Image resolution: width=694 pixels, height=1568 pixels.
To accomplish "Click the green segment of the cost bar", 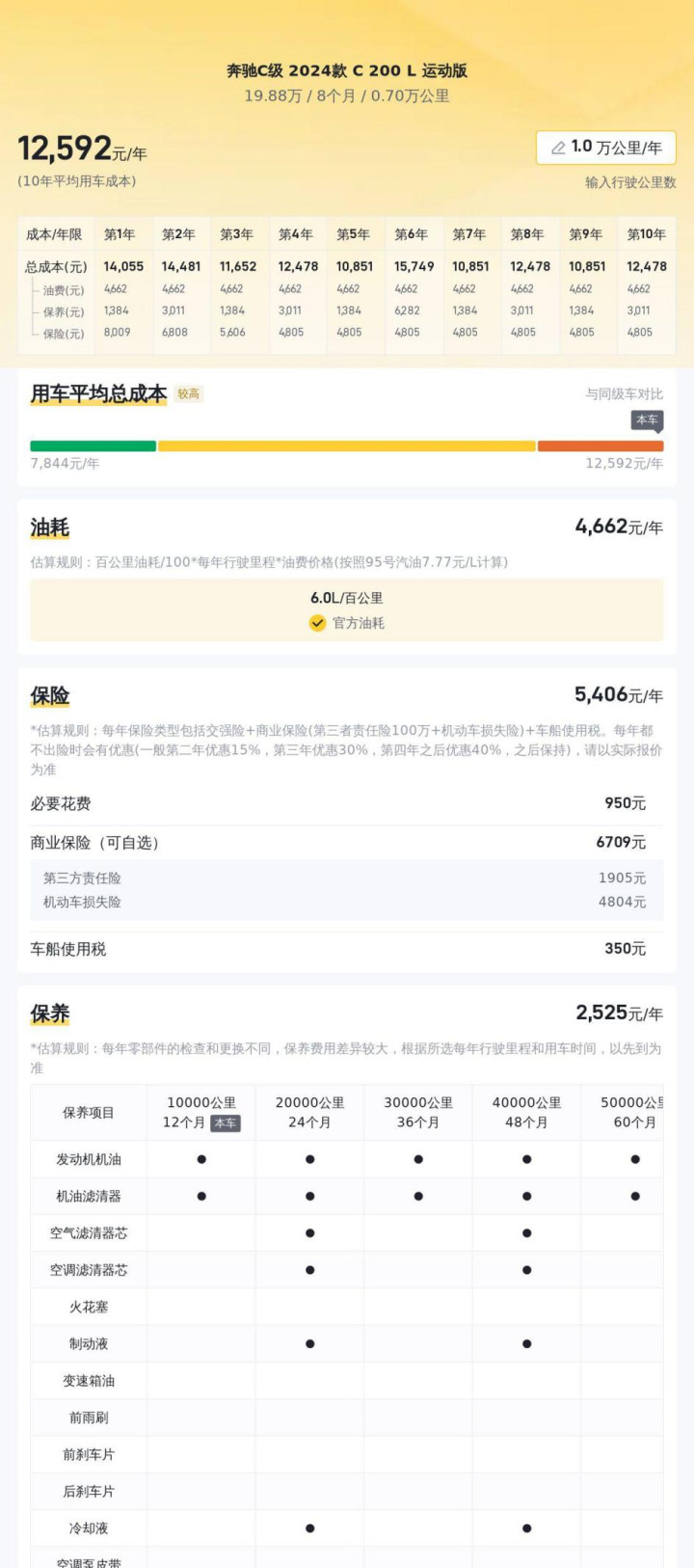I will pyautogui.click(x=93, y=446).
